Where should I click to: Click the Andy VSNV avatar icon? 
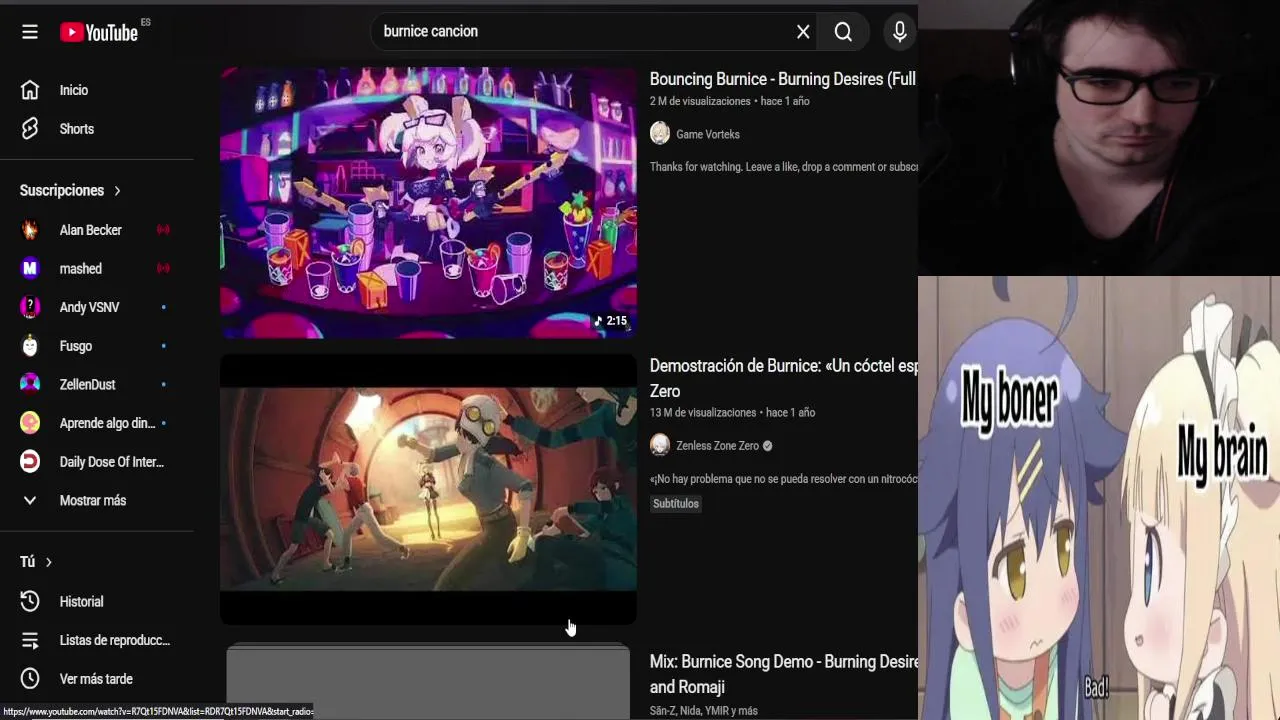pos(30,307)
